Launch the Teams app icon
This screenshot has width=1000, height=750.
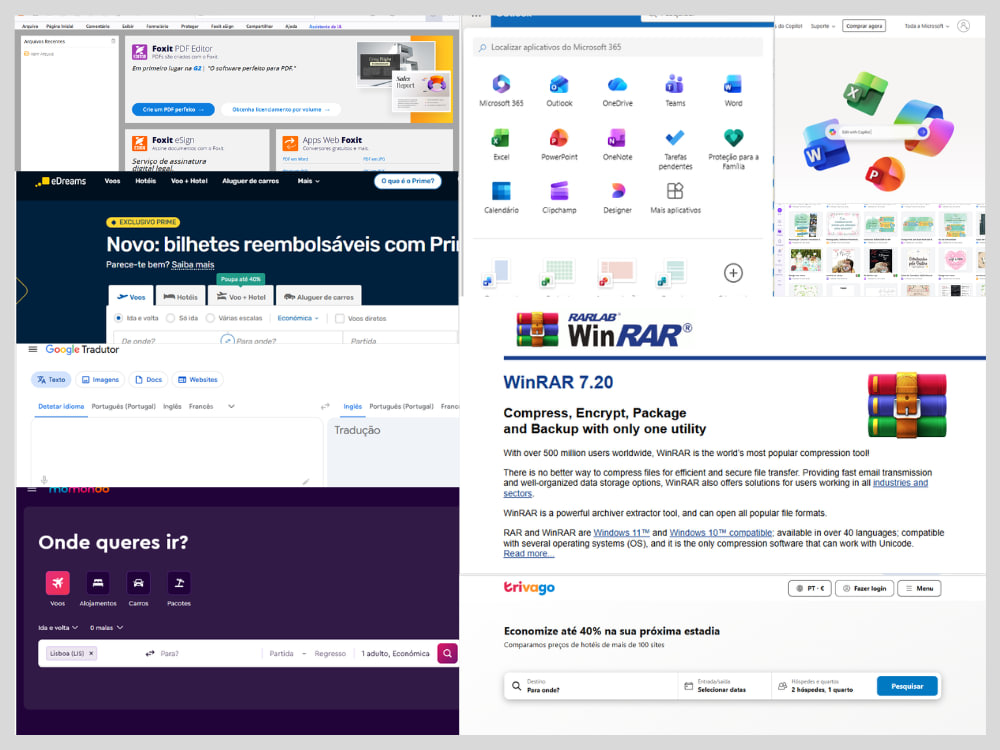675,84
